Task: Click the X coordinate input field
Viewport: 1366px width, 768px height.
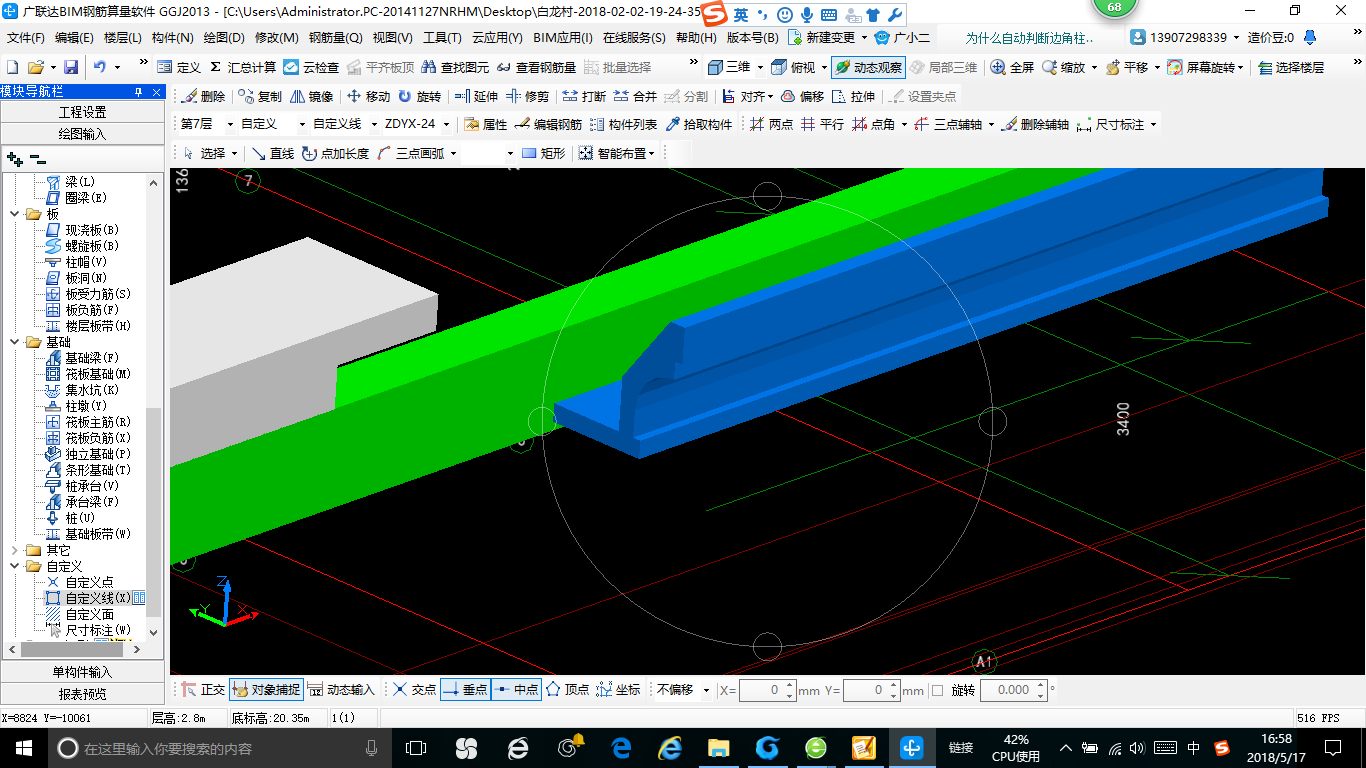Action: (767, 690)
